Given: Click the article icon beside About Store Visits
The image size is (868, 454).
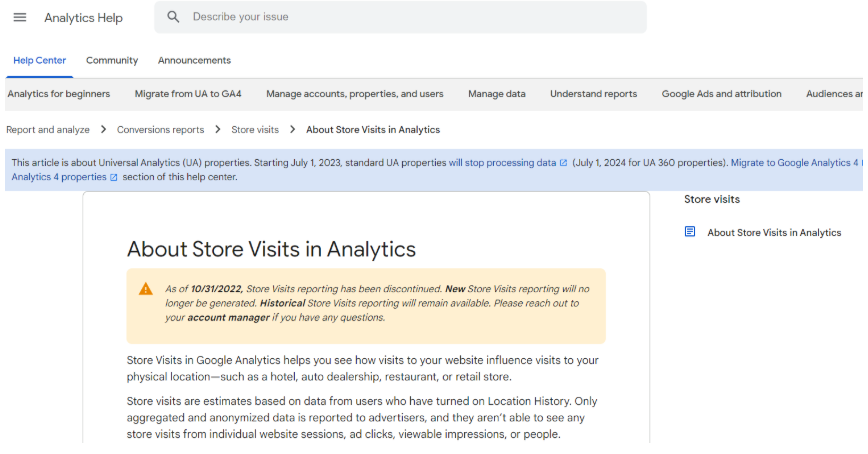Looking at the screenshot, I should point(690,232).
